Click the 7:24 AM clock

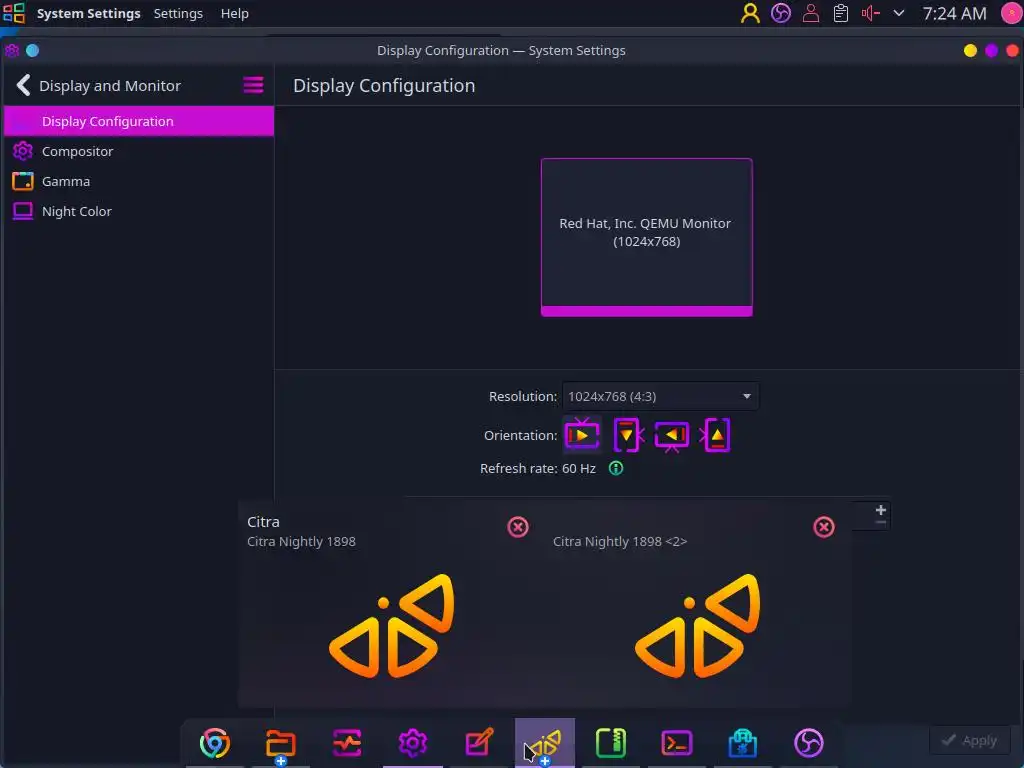(x=954, y=14)
